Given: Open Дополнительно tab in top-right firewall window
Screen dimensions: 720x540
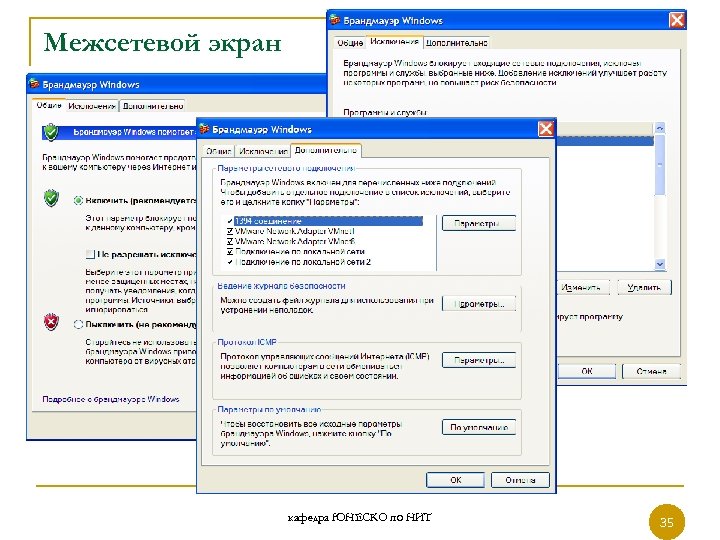Looking at the screenshot, I should [456, 43].
